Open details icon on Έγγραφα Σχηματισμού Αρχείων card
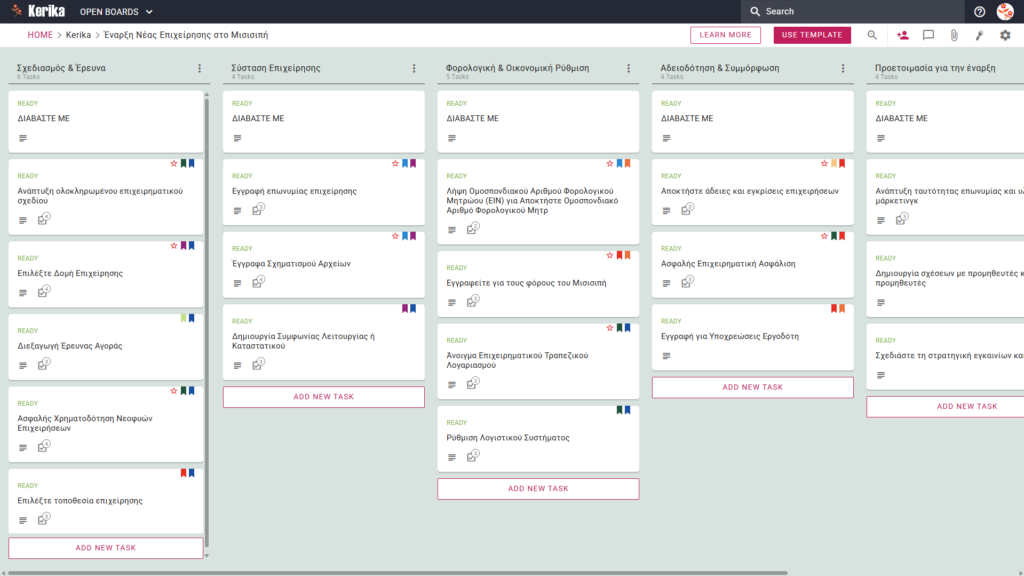Screen dimensions: 1024x576 tap(237, 283)
